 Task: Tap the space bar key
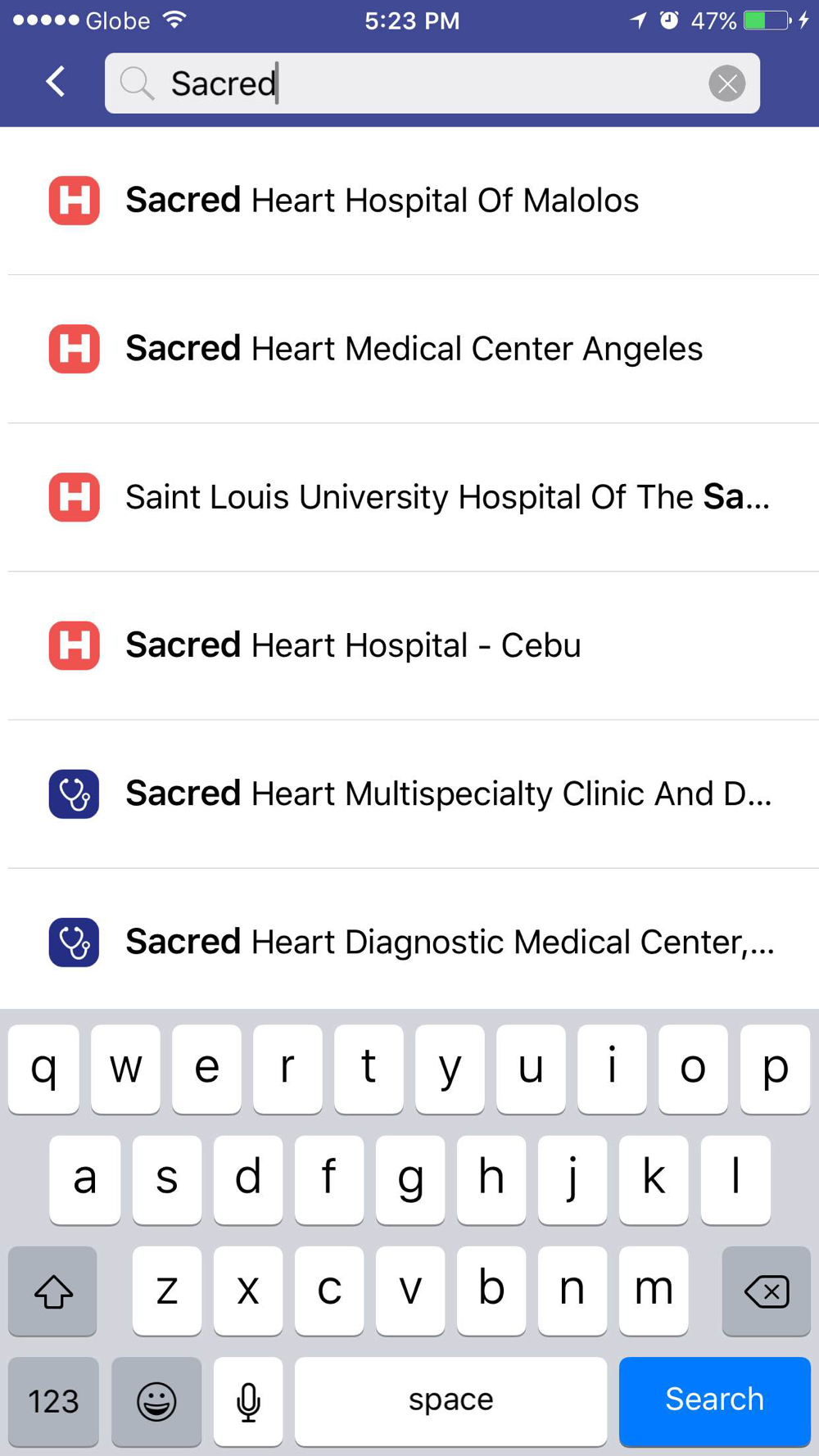pos(451,1401)
